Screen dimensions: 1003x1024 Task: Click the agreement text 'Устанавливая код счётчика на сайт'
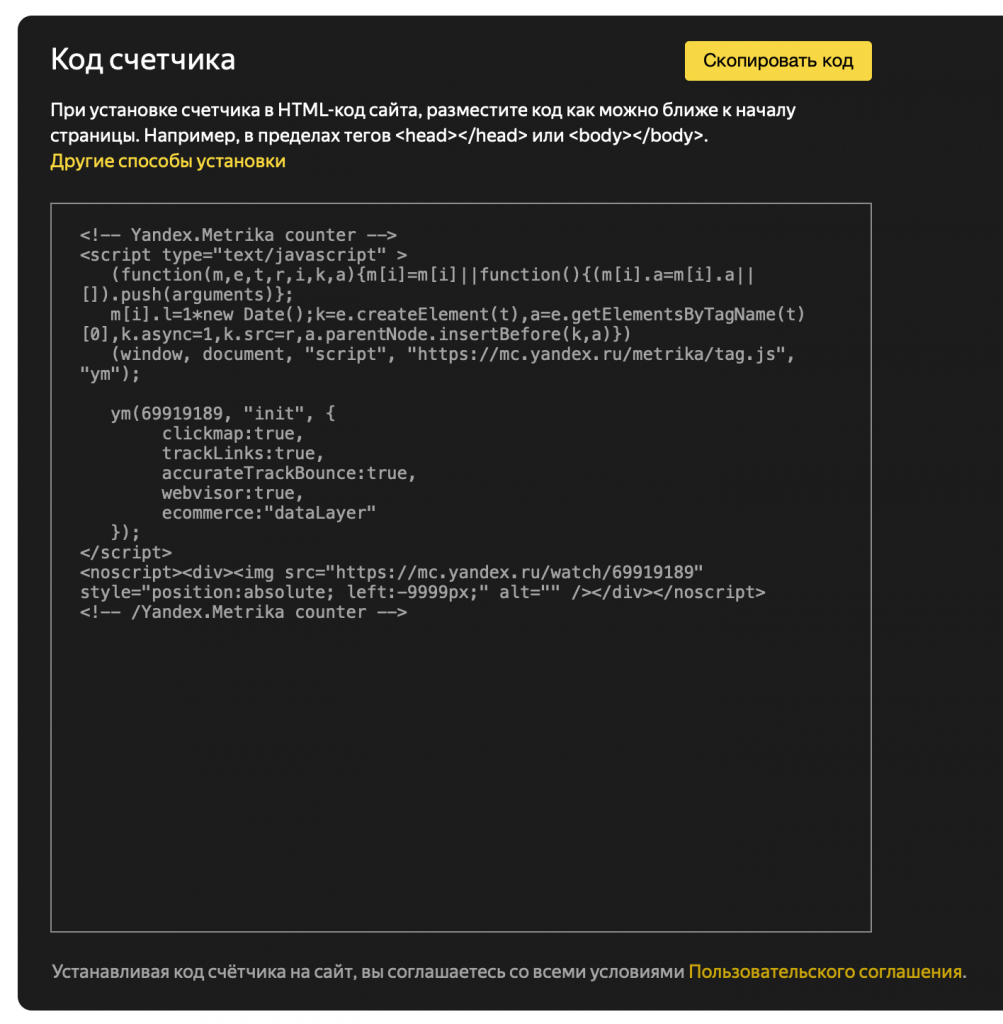pos(204,972)
